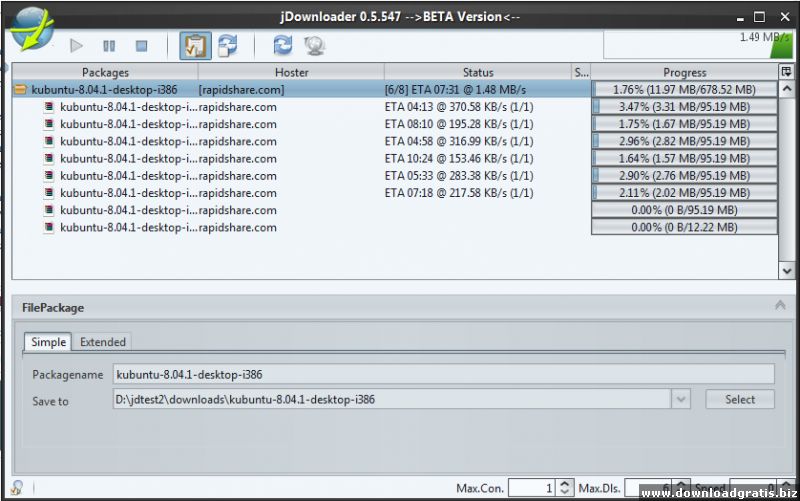This screenshot has width=800, height=501.
Task: Click the 1.49 MB/s speed meter
Action: [697, 45]
